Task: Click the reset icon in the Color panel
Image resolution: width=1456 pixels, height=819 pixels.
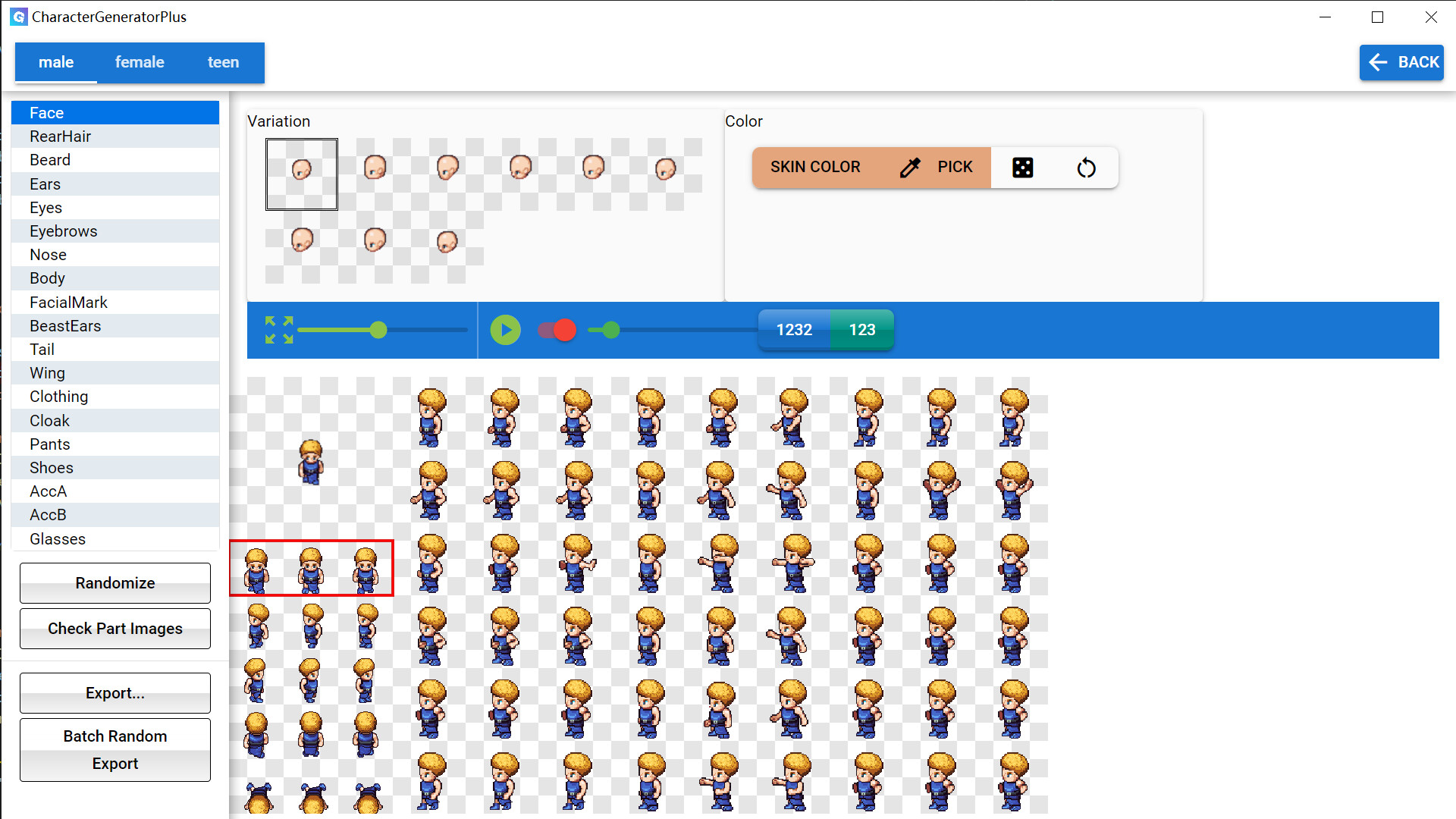Action: coord(1086,168)
